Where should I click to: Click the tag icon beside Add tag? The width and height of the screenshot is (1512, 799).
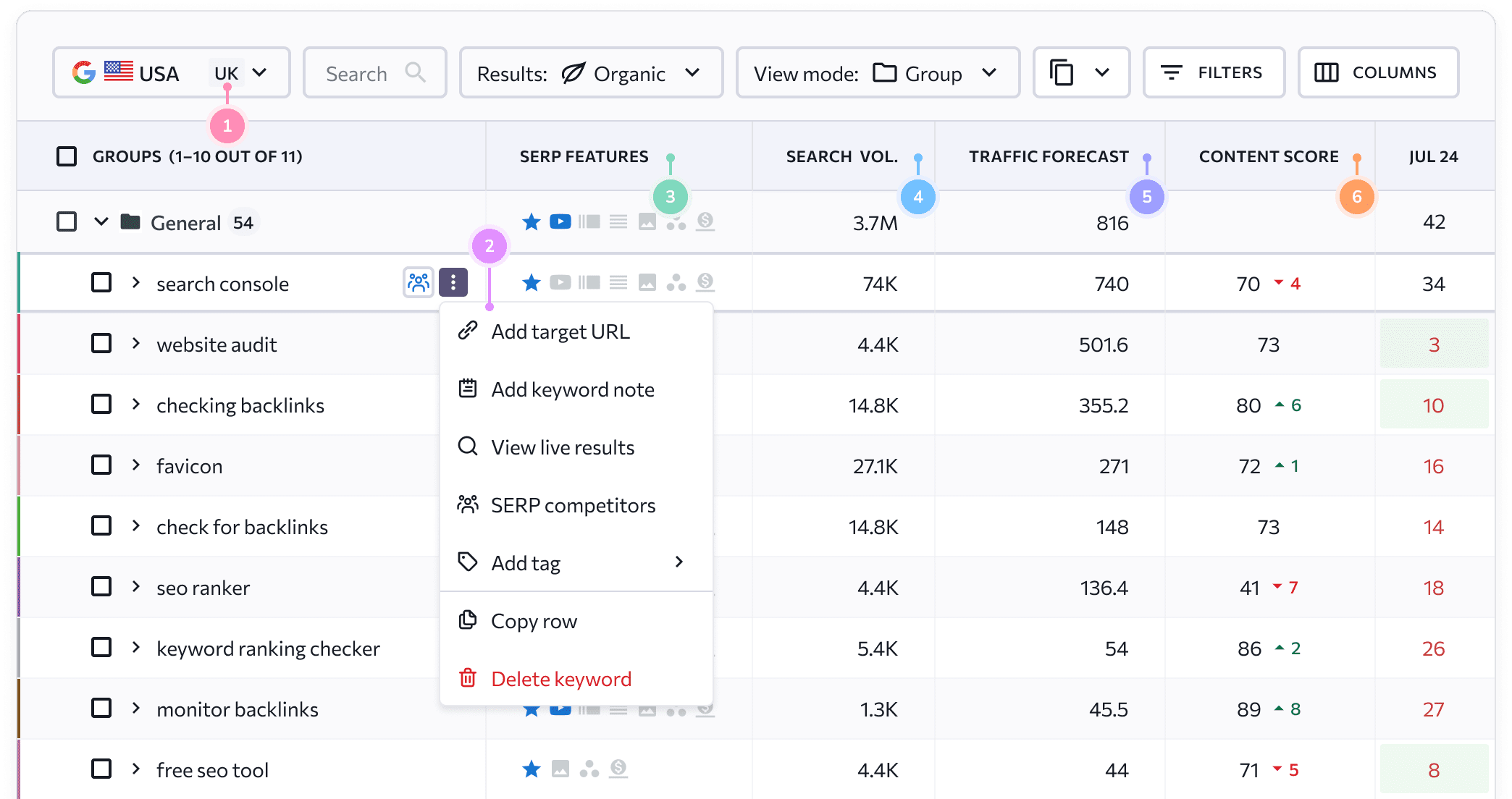[x=468, y=562]
